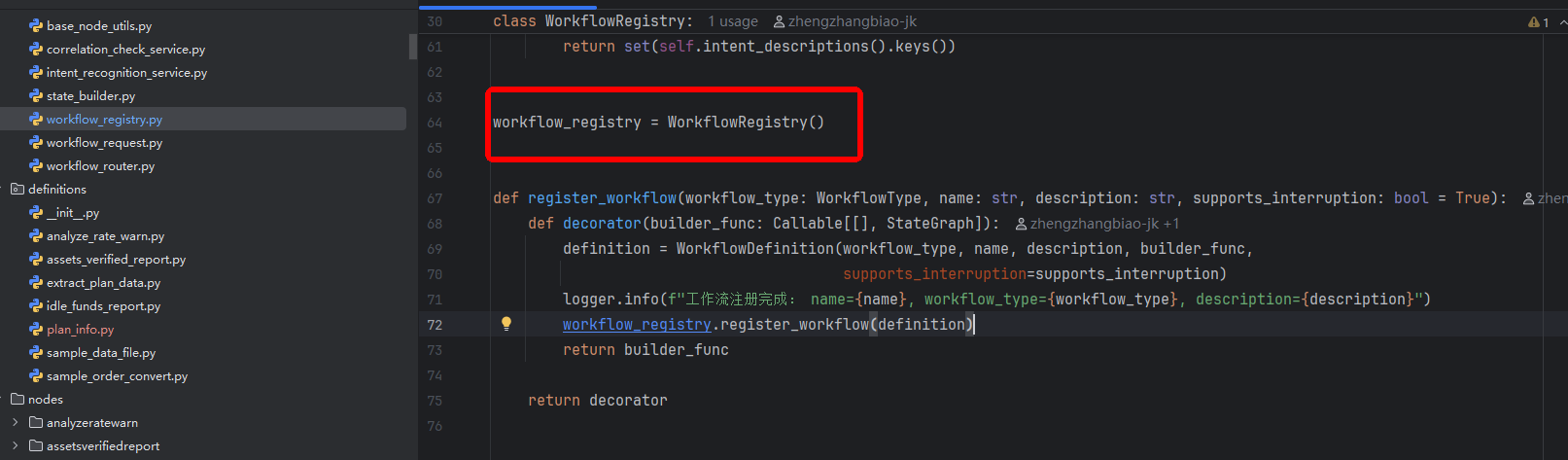Click register_workflow function name on line 67
The height and width of the screenshot is (460, 1568).
tap(602, 198)
